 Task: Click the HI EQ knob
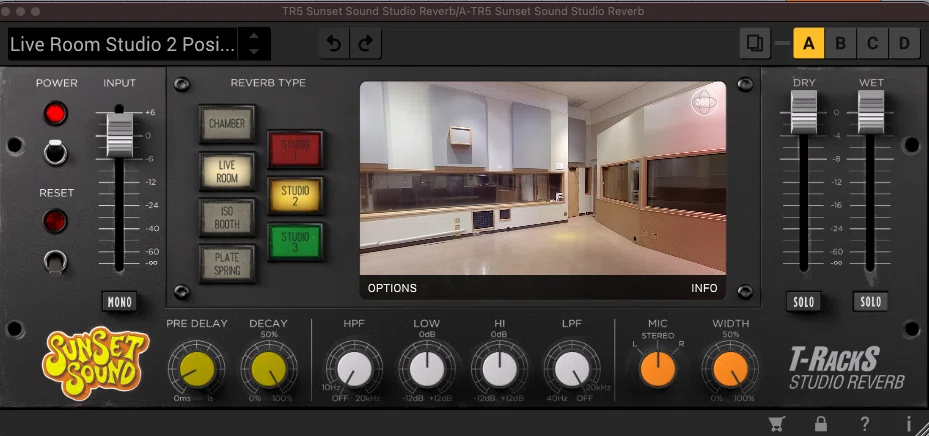(499, 369)
